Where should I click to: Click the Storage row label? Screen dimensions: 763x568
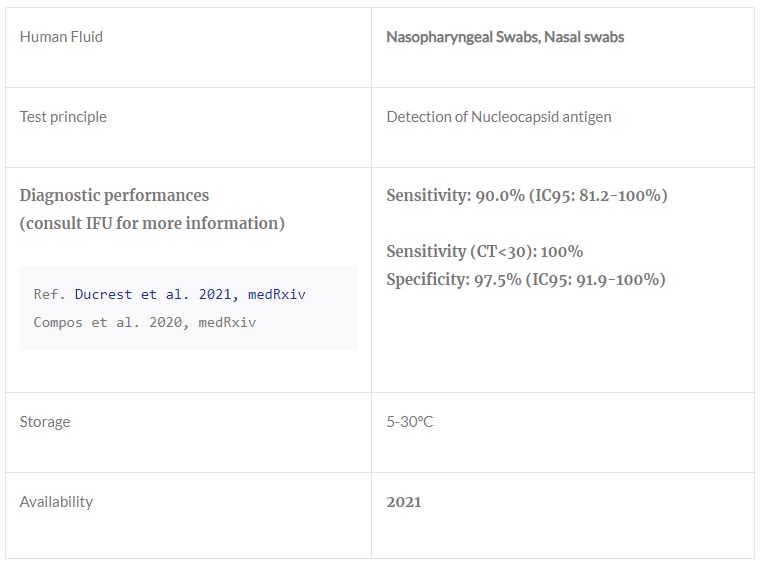(x=45, y=422)
